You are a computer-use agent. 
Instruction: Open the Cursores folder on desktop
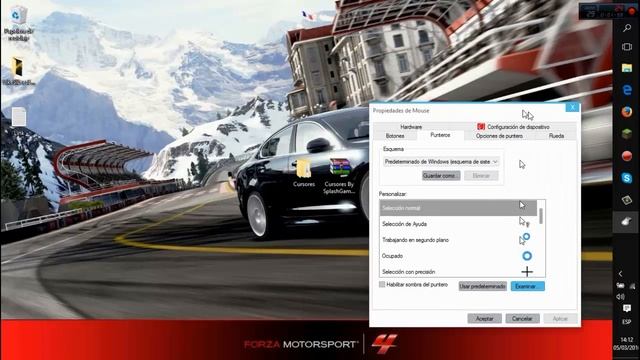pyautogui.click(x=304, y=174)
